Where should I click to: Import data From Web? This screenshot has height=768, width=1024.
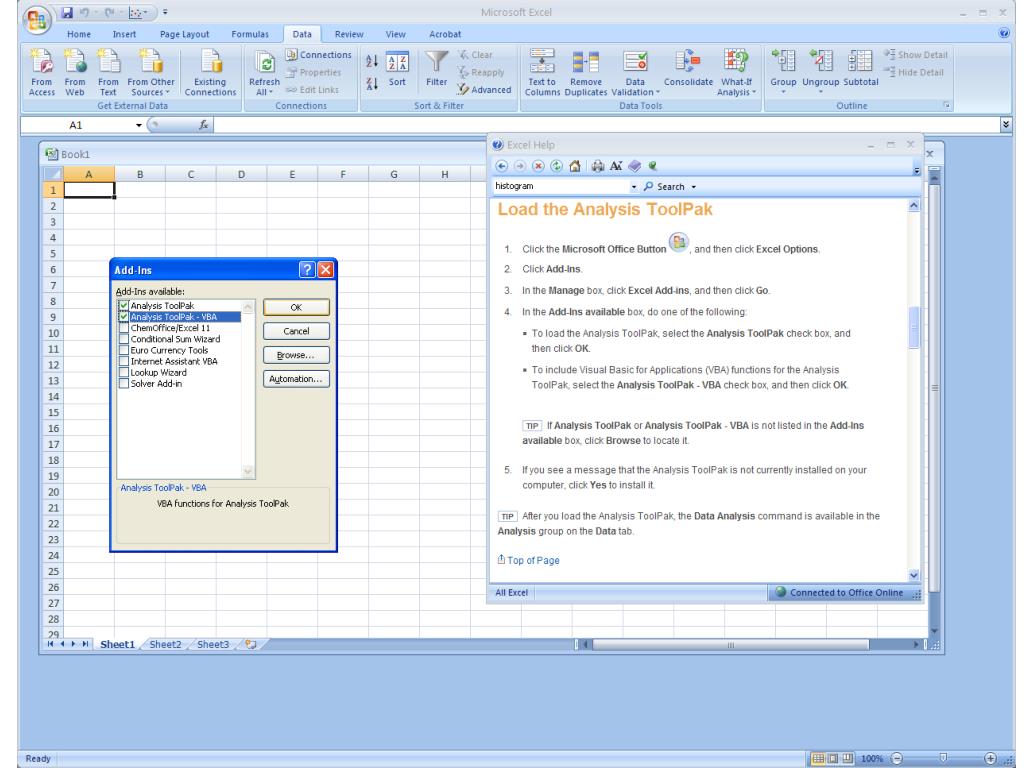point(74,73)
